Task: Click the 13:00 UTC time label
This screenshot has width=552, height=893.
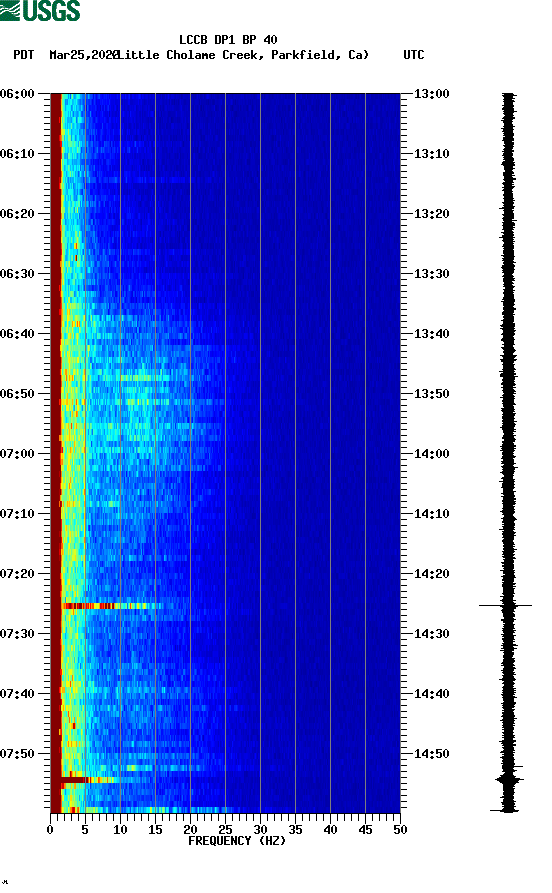Action: coord(432,93)
